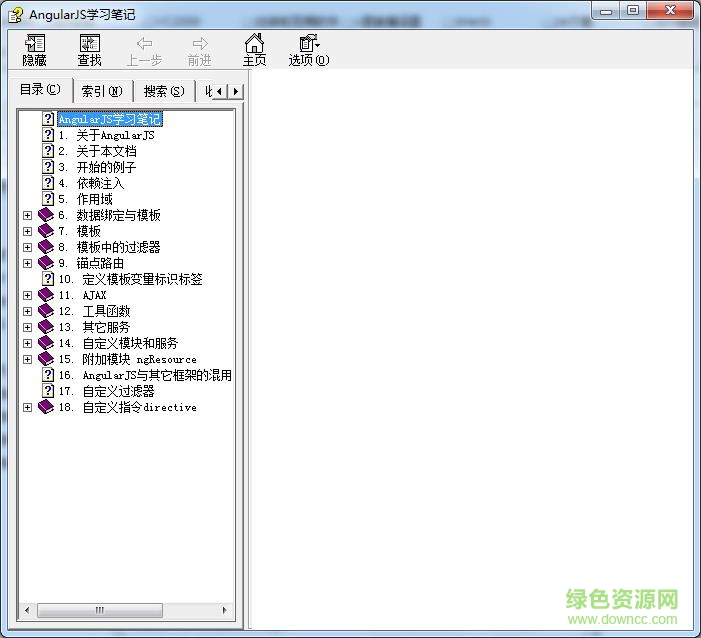Open topic 10. 定义模板变量标识标签

point(131,279)
